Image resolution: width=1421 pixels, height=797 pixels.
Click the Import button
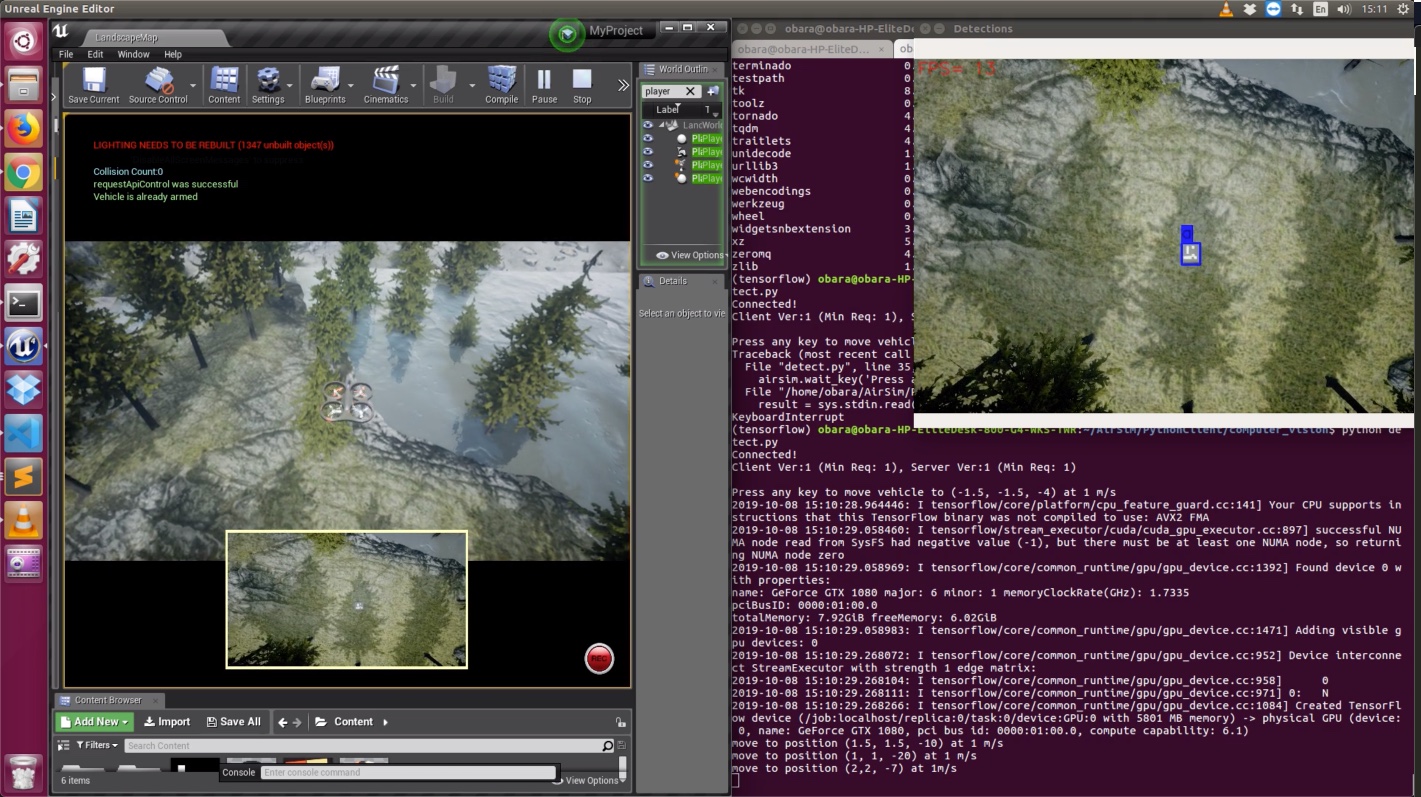(x=167, y=722)
